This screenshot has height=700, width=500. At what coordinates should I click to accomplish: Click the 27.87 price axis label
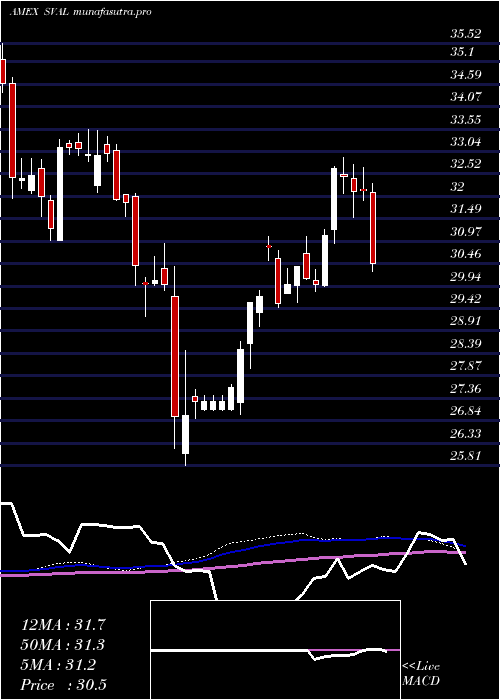(466, 366)
